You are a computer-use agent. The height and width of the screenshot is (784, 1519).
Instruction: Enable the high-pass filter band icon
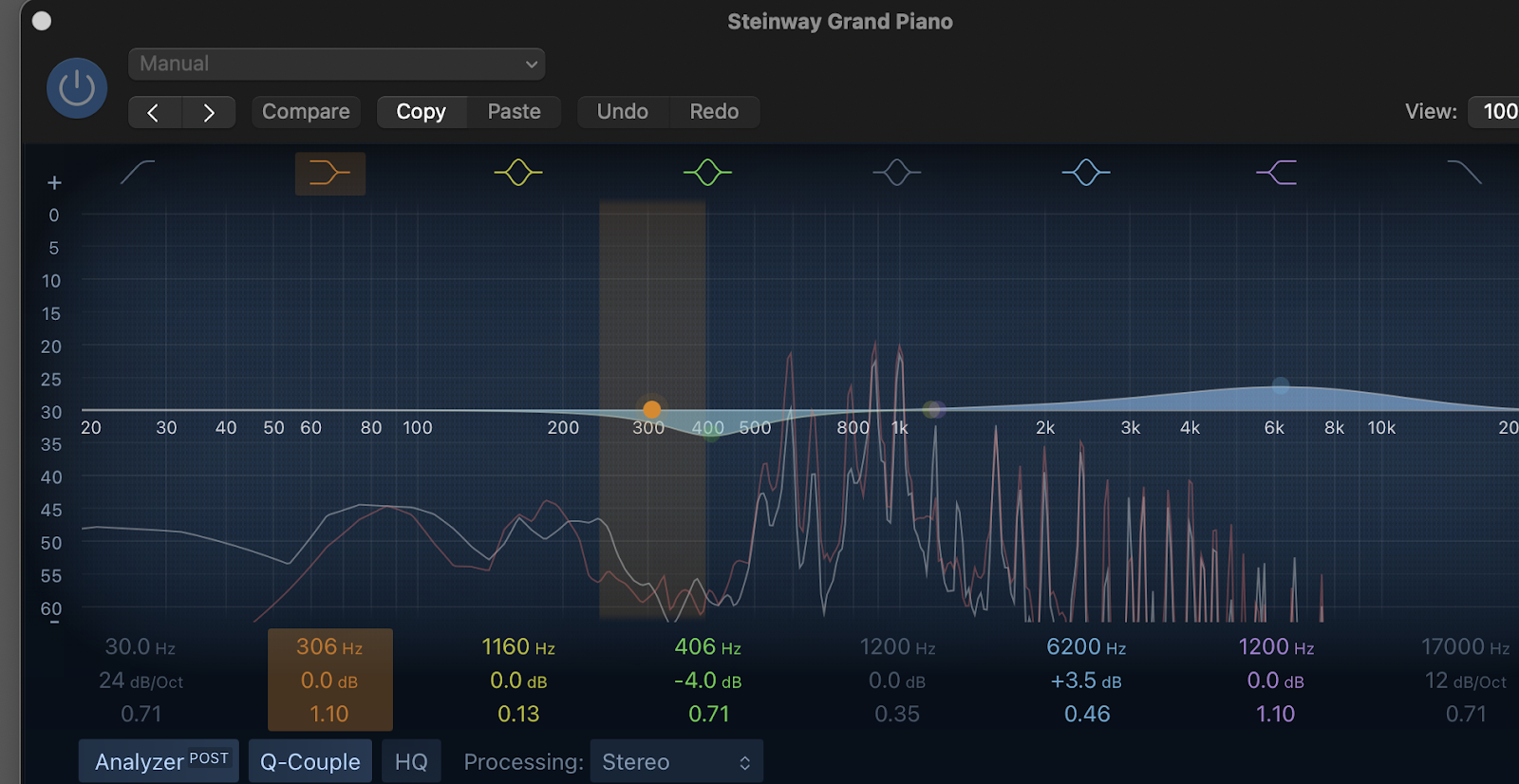(x=139, y=172)
